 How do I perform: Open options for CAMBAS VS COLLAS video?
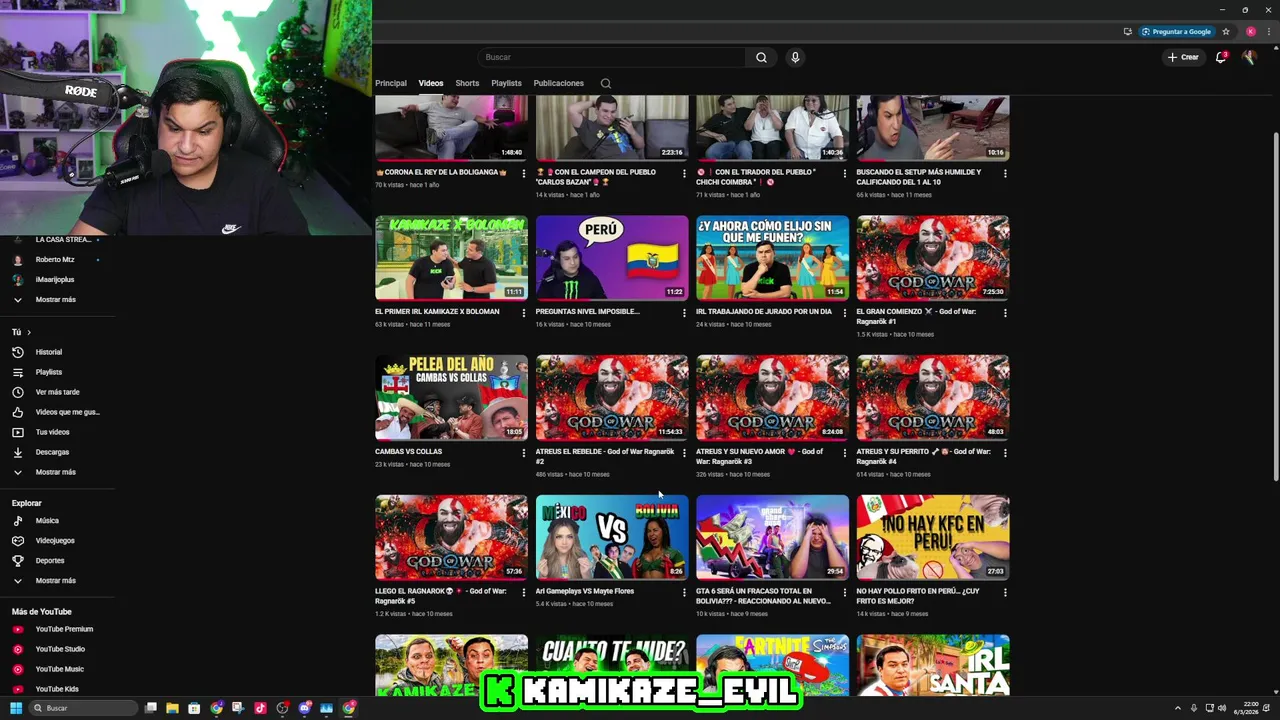coord(524,453)
